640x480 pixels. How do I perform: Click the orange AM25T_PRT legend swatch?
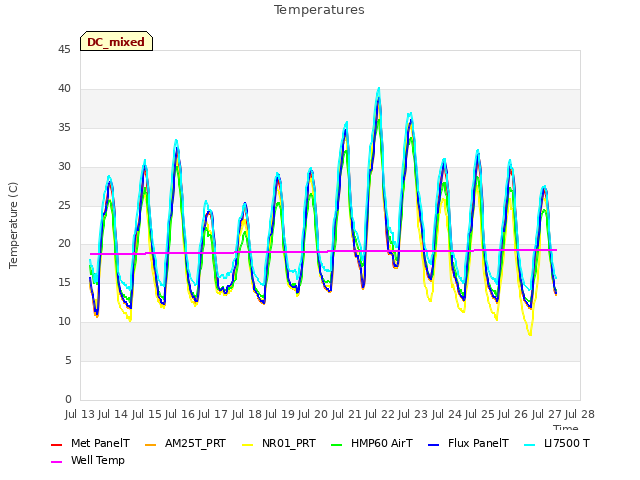tap(151, 444)
